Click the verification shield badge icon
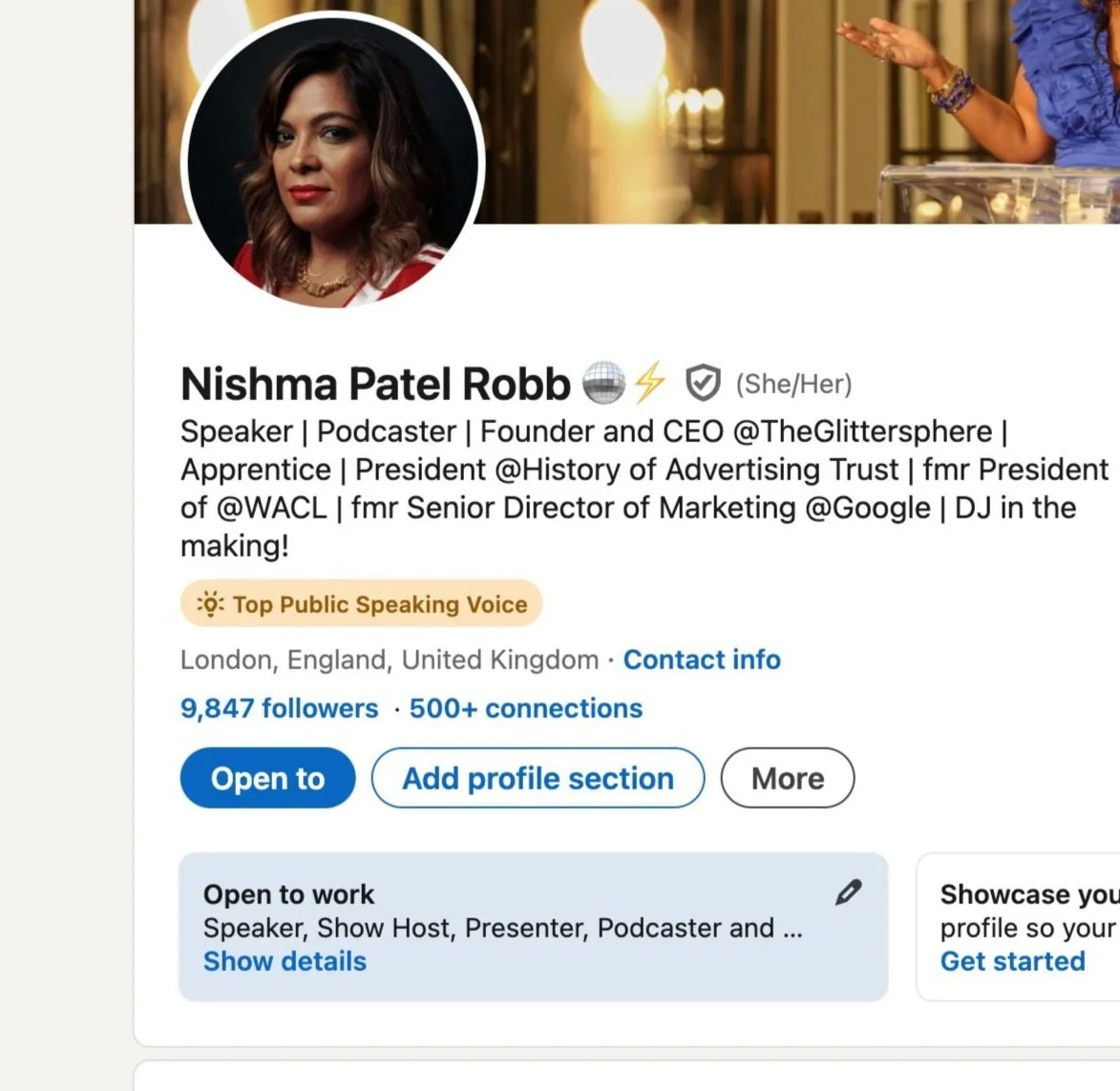Screen dimensions: 1120x1091 [703, 383]
